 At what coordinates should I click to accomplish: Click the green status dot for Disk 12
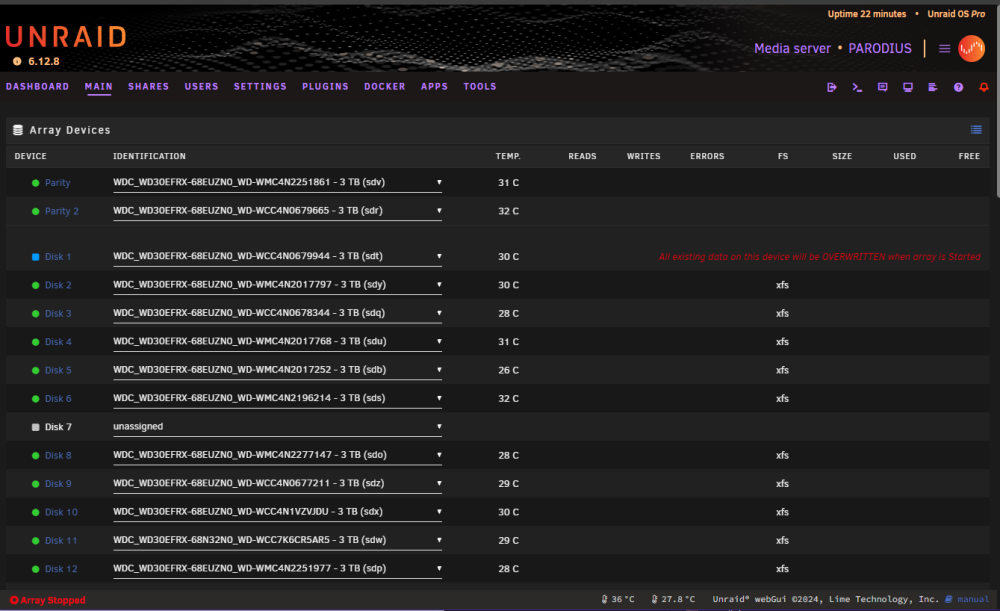pyautogui.click(x=36, y=569)
